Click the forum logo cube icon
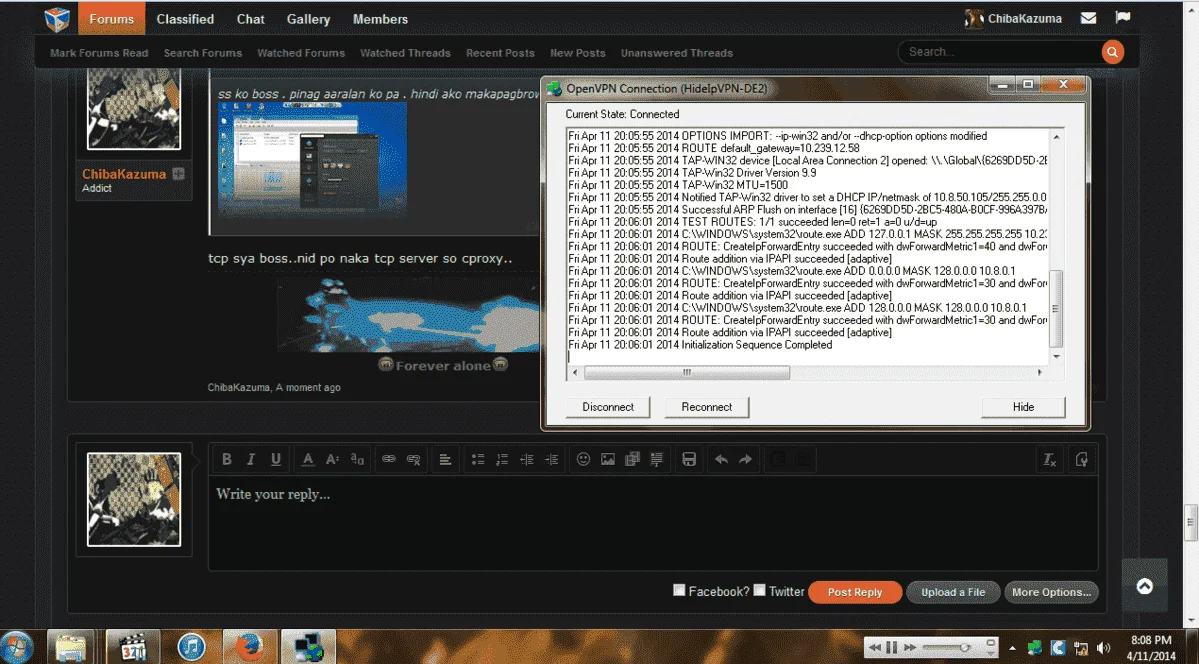The image size is (1199, 664). tap(57, 19)
